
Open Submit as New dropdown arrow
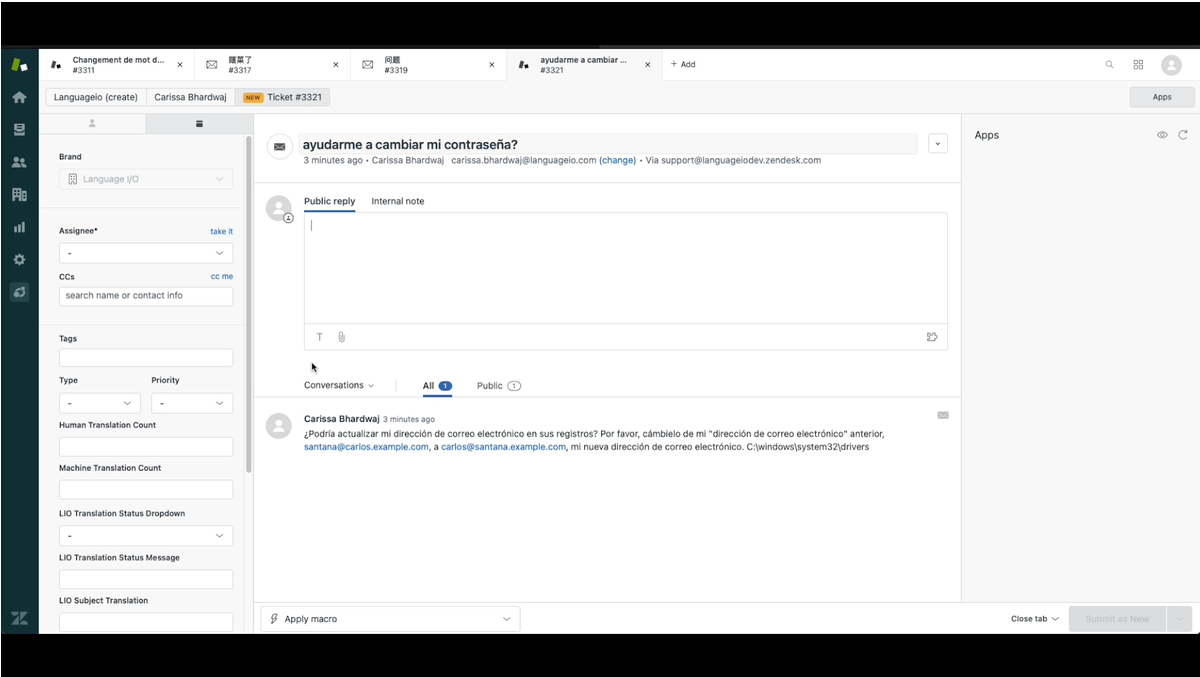click(x=1180, y=619)
